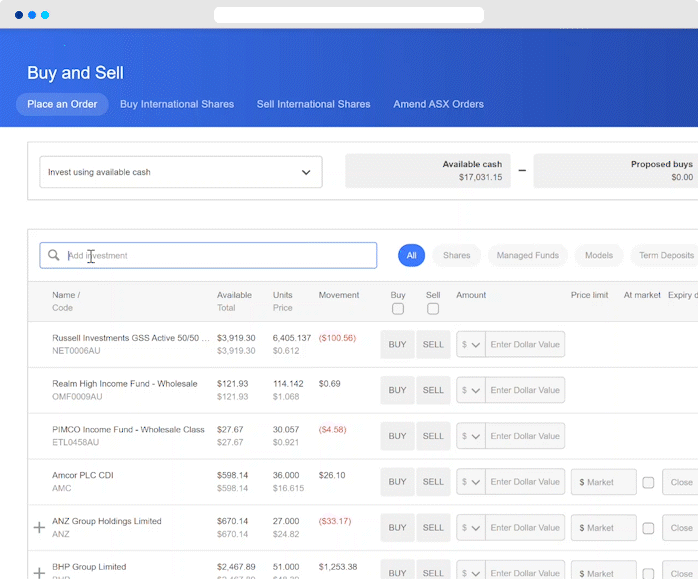Image resolution: width=698 pixels, height=579 pixels.
Task: Click dollar value field for PIMCO Income Fund
Action: pyautogui.click(x=525, y=436)
